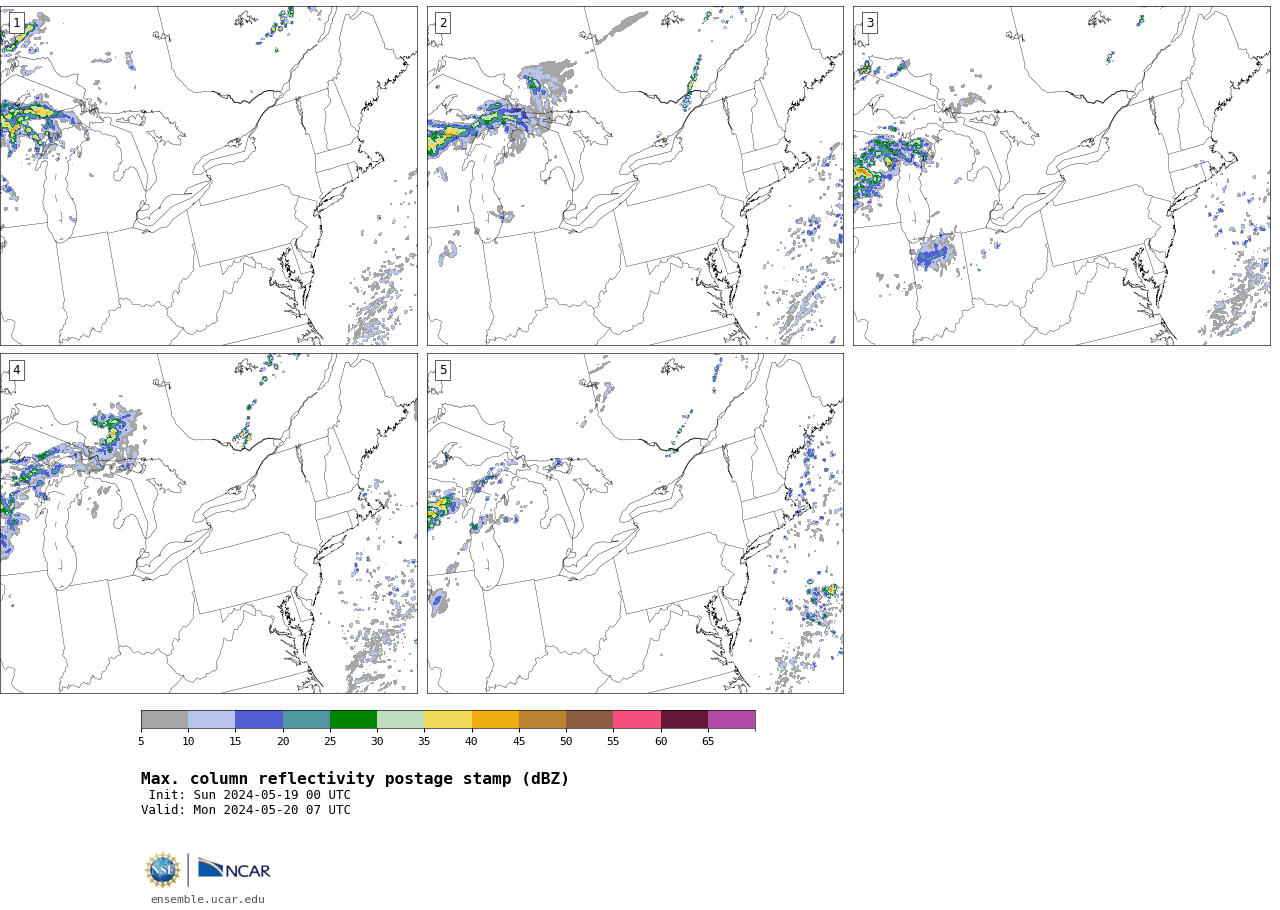This screenshot has width=1280, height=910.
Task: Open ensemble member 4 reflectivity map
Action: pos(208,523)
